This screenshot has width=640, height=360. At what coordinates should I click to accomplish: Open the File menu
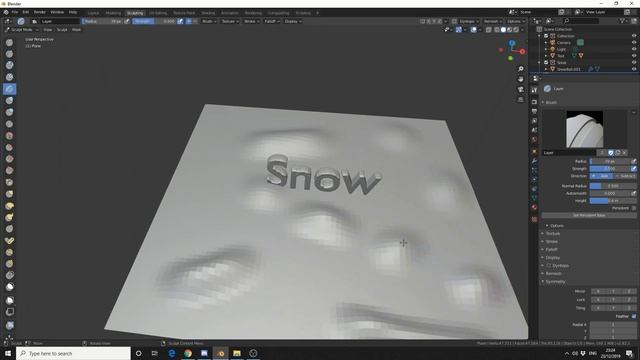point(15,12)
